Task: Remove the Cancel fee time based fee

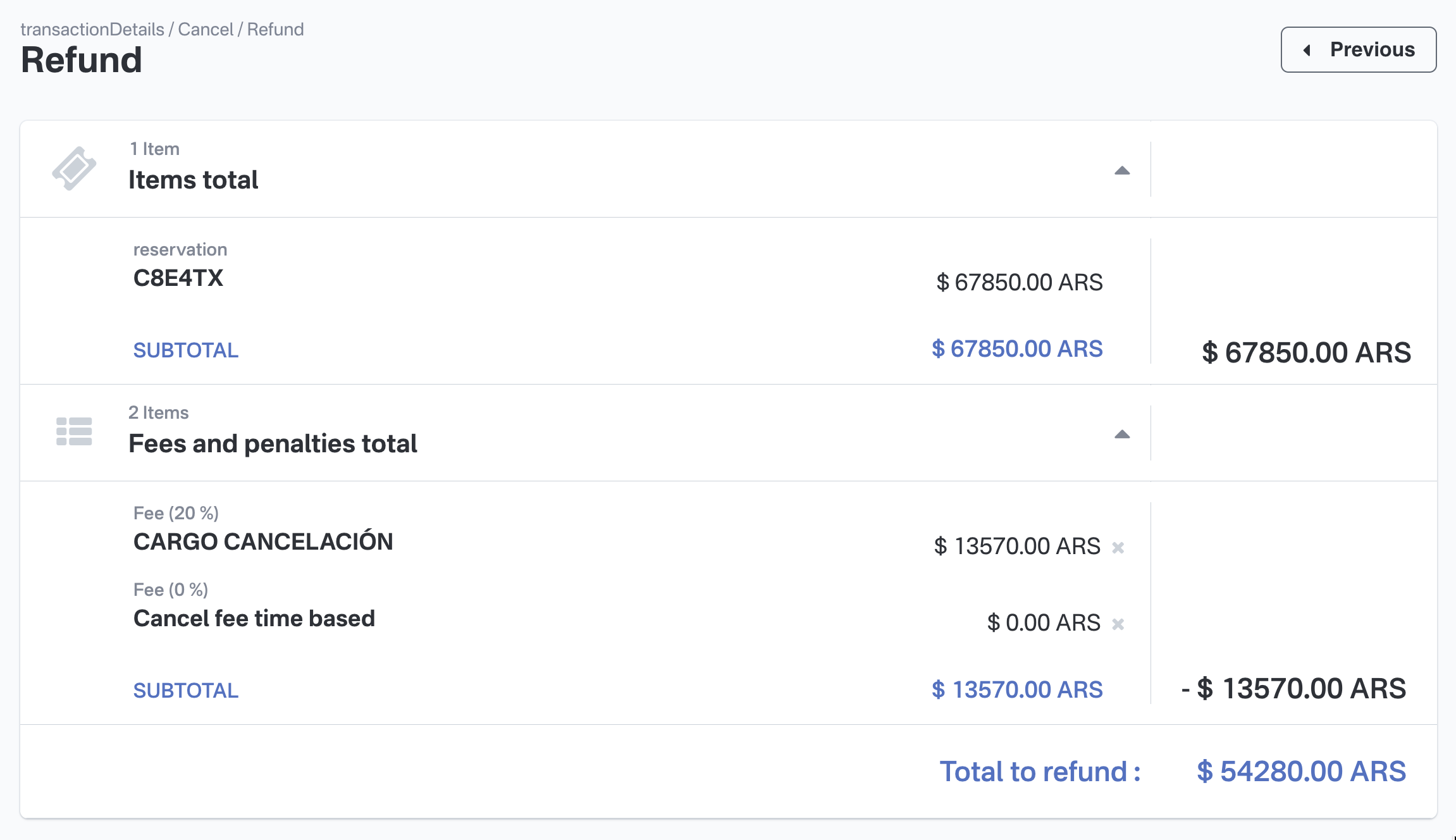Action: pos(1118,624)
